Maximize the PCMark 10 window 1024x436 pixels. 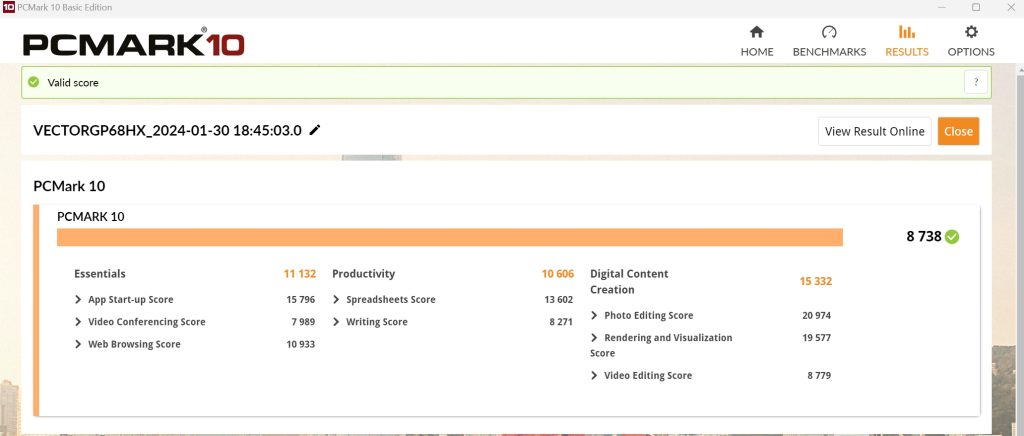click(976, 7)
